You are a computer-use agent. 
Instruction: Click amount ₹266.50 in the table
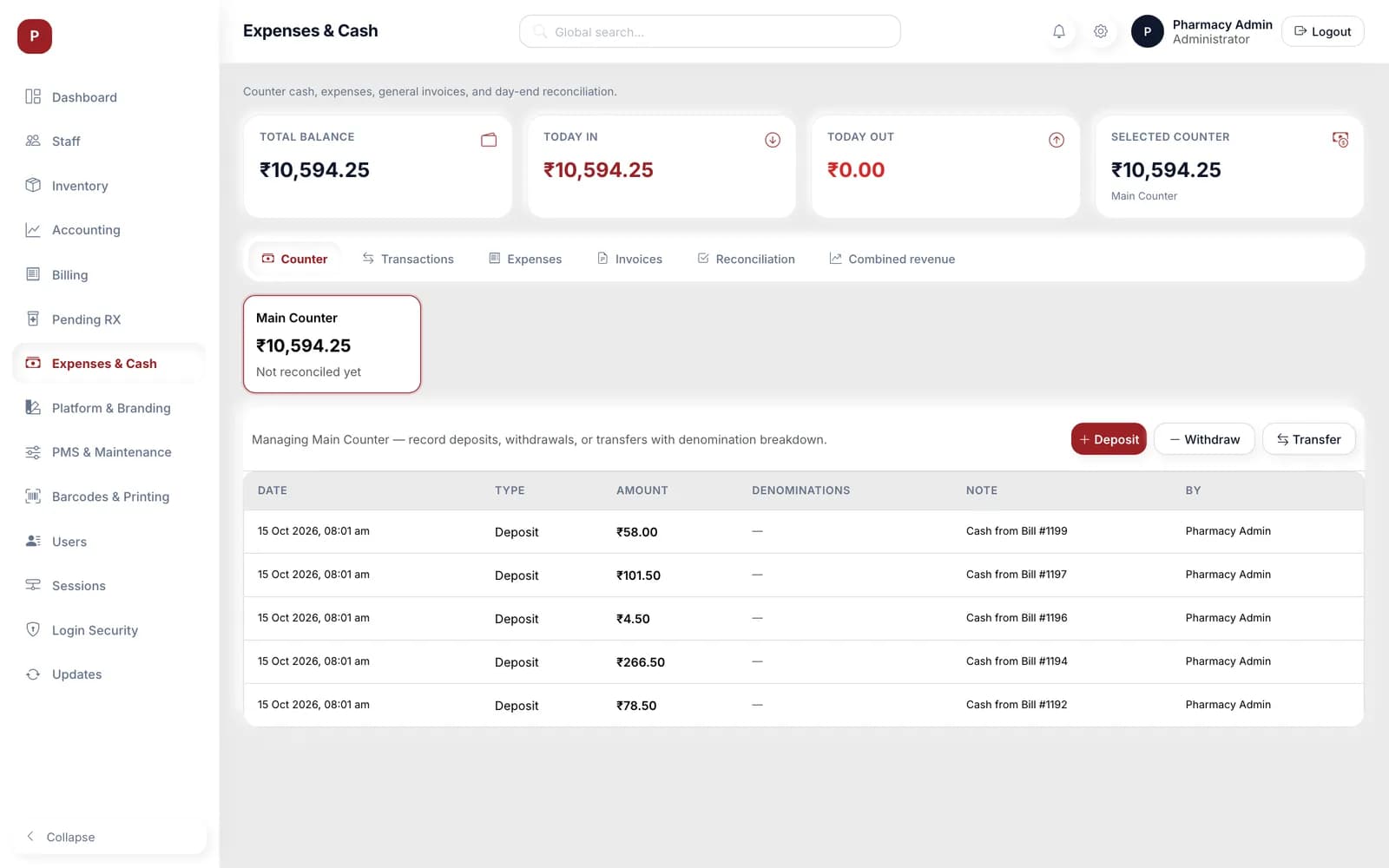[x=641, y=662]
